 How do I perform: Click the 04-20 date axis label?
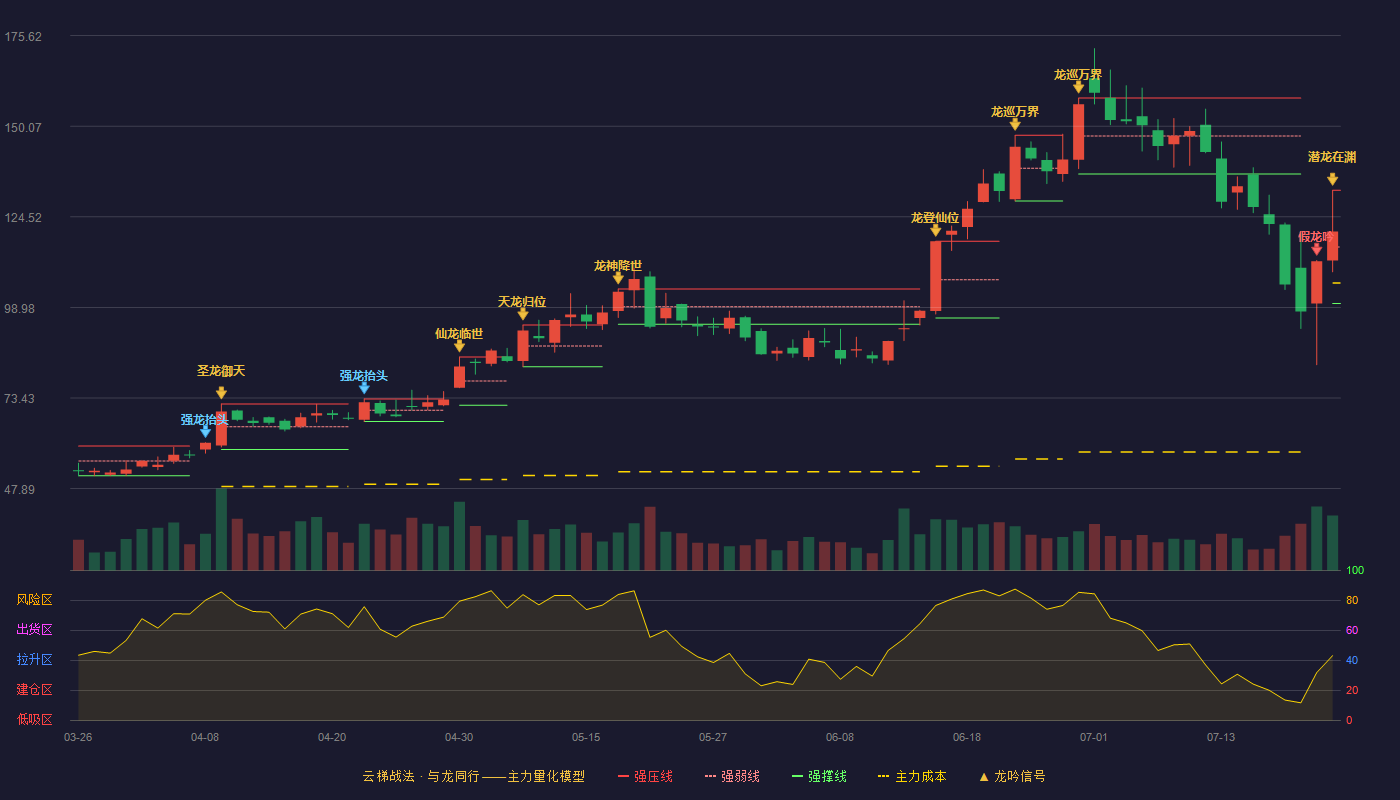point(332,737)
